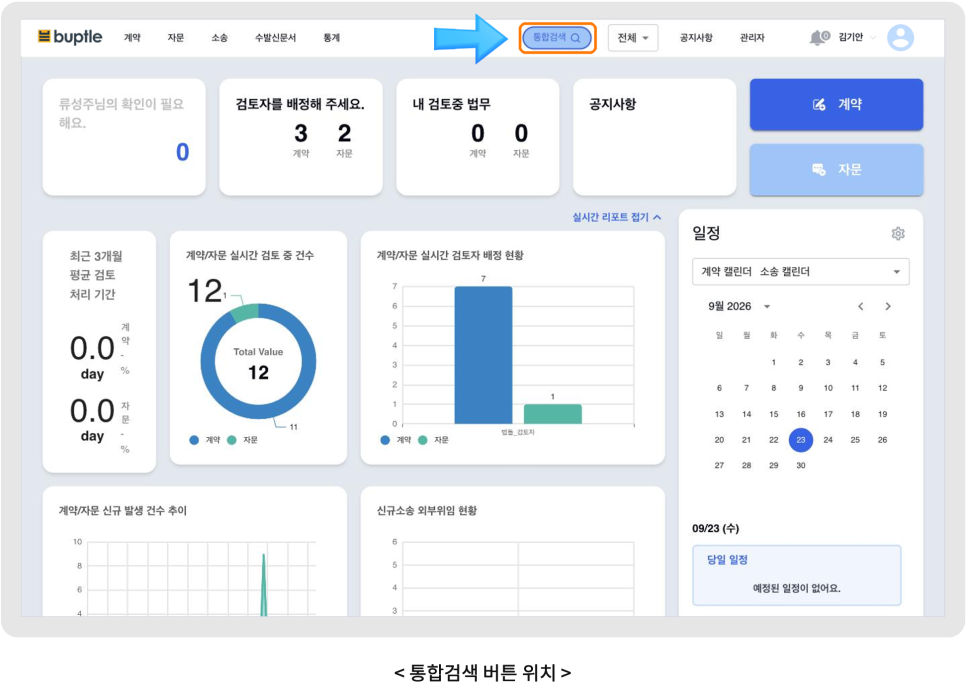The image size is (966, 697).
Task: Open the 계약 menu in top navigation
Action: pyautogui.click(x=132, y=38)
